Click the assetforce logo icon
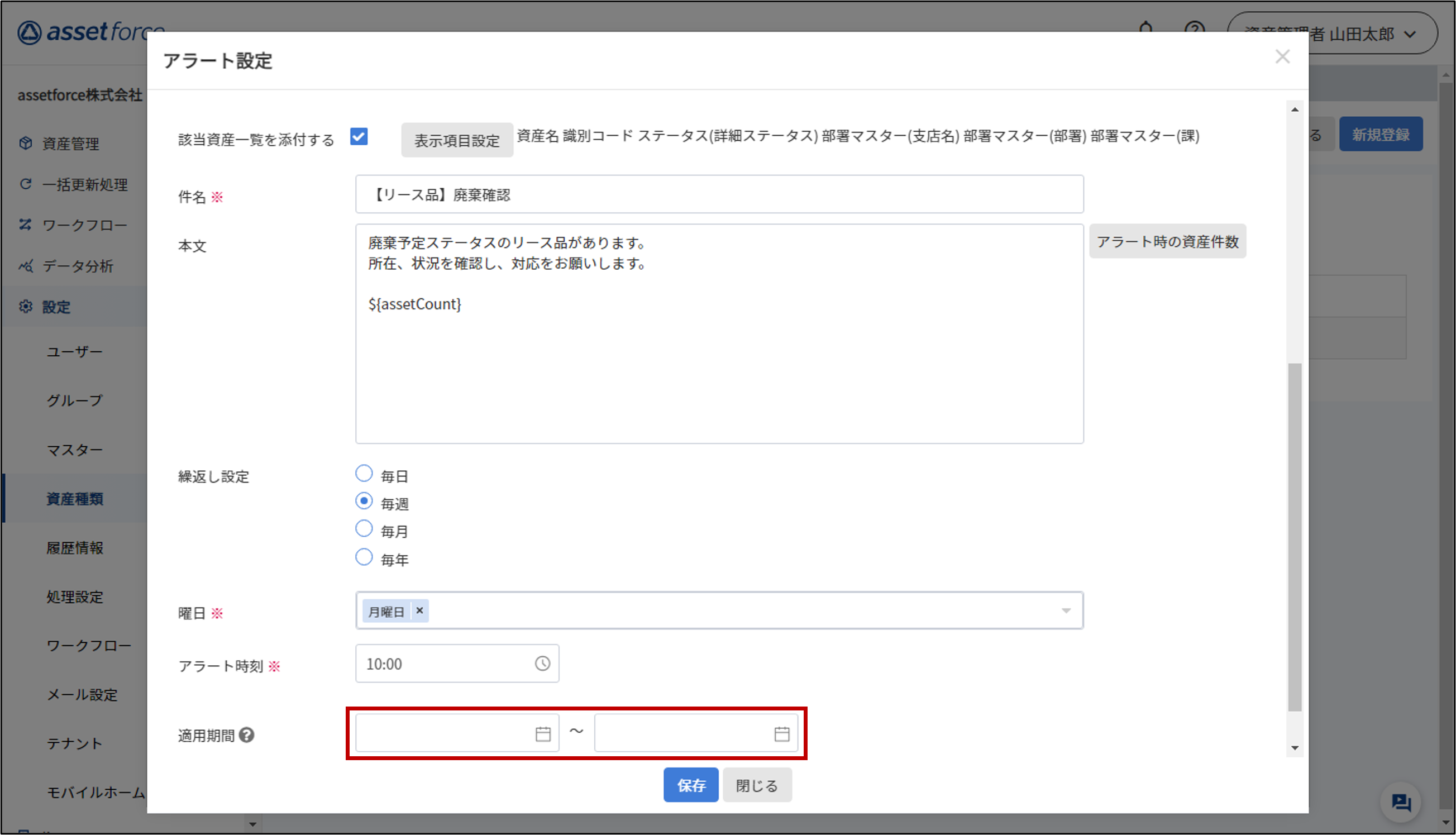This screenshot has width=1456, height=835. [x=29, y=33]
